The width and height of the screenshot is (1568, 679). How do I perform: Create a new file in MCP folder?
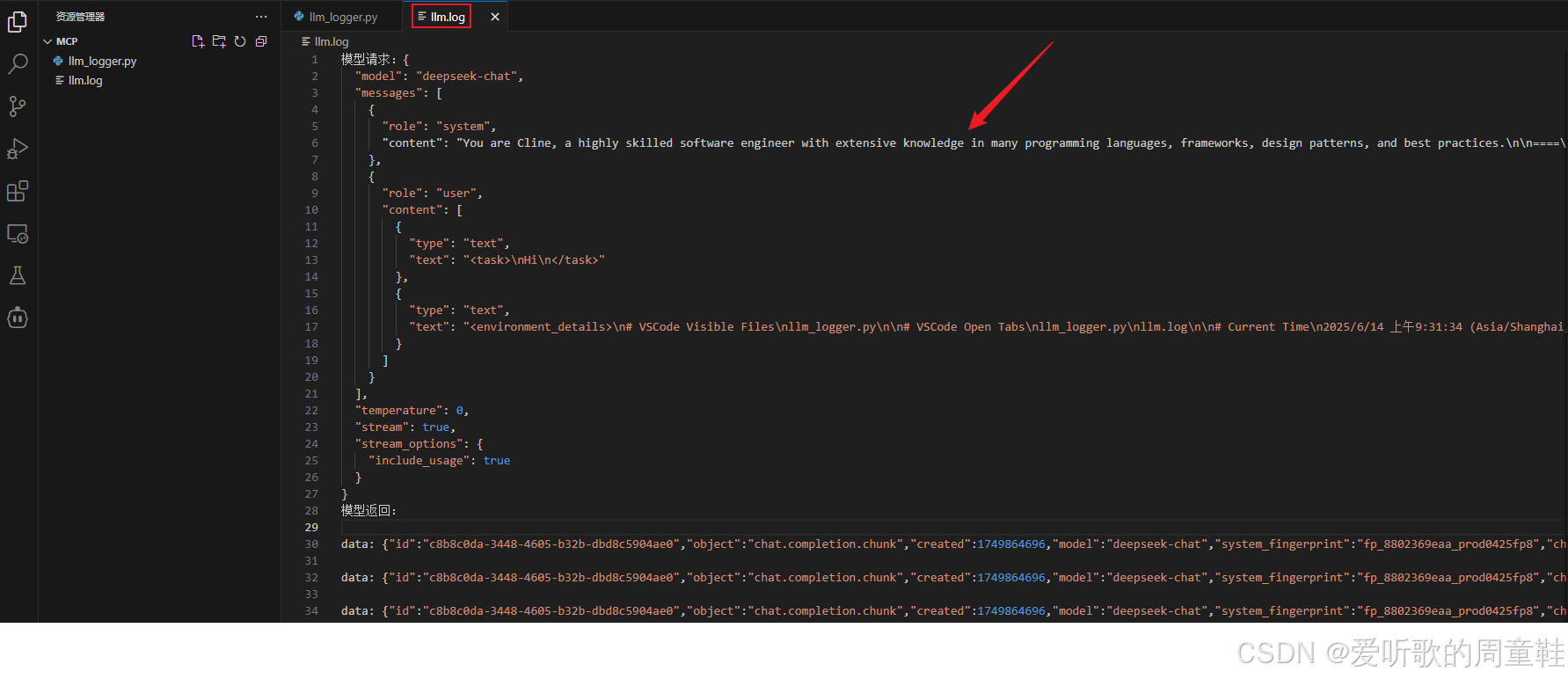(198, 41)
